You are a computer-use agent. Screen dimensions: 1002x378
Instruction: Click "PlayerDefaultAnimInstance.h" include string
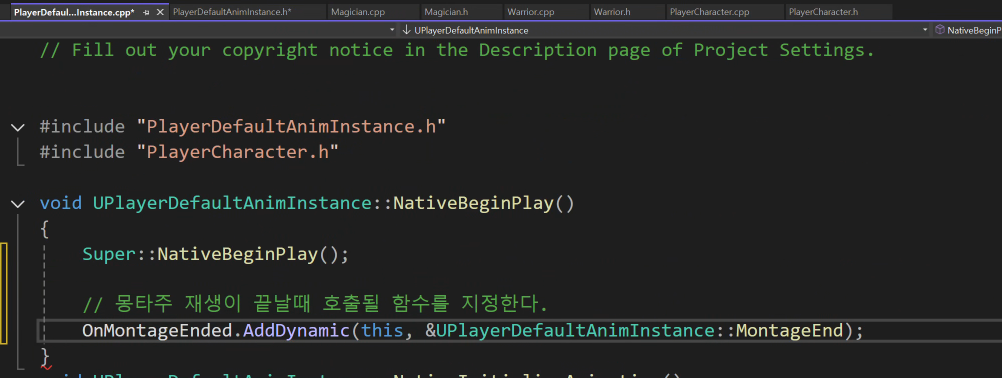pyautogui.click(x=291, y=126)
